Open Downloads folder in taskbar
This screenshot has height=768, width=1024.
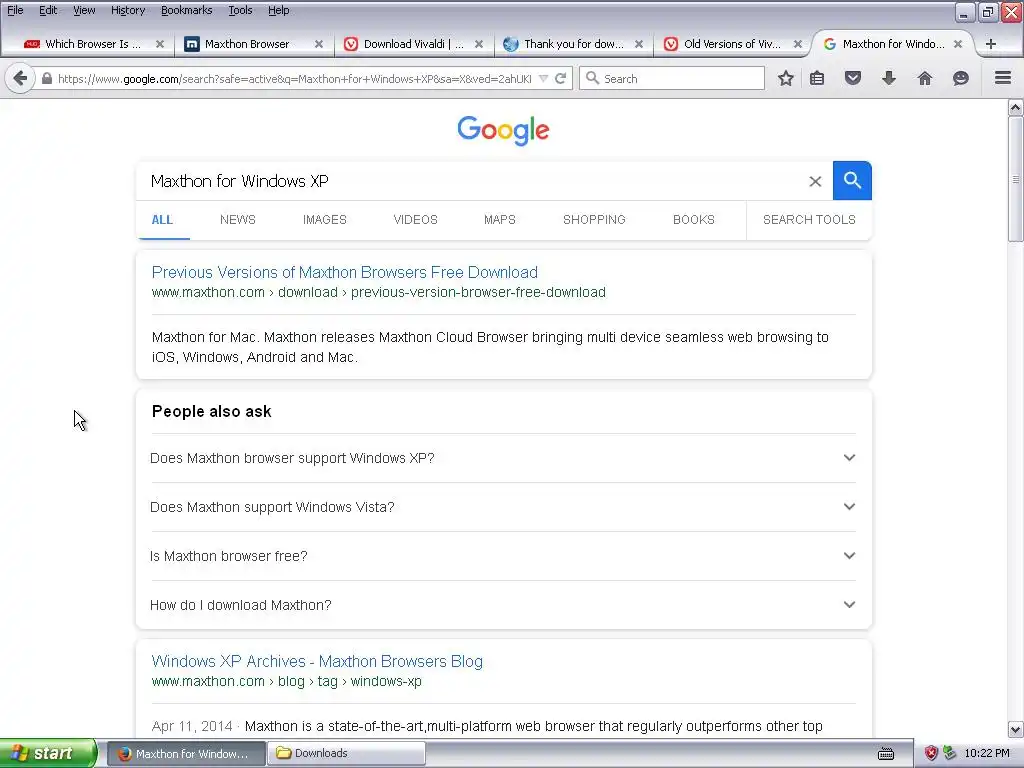[347, 754]
